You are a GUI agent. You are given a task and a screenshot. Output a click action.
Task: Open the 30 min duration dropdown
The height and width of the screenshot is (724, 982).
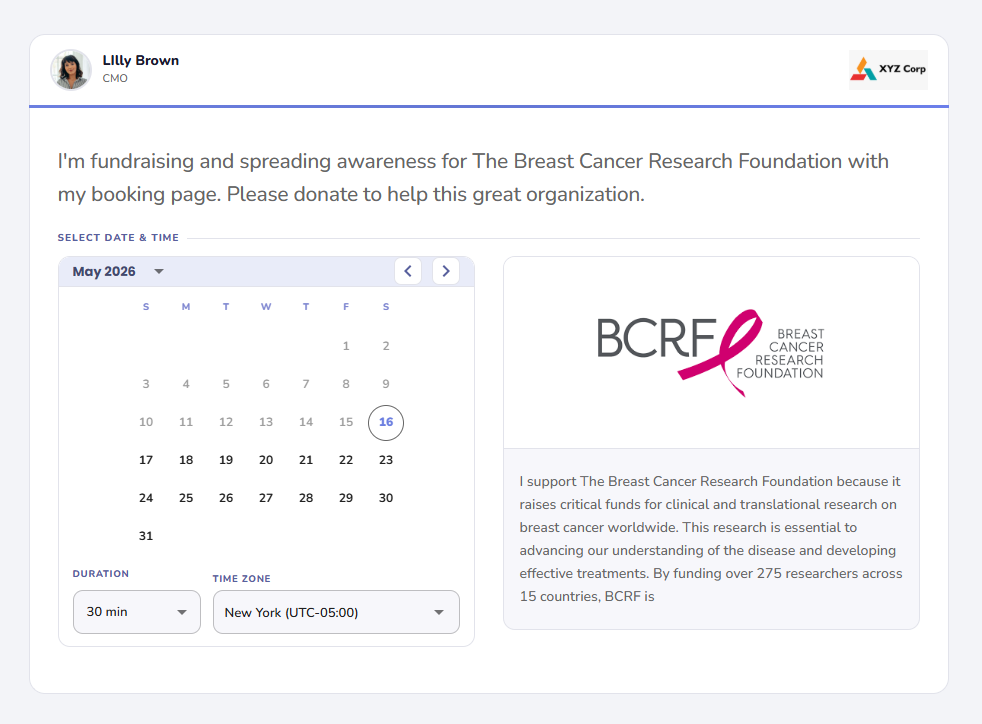pyautogui.click(x=137, y=612)
